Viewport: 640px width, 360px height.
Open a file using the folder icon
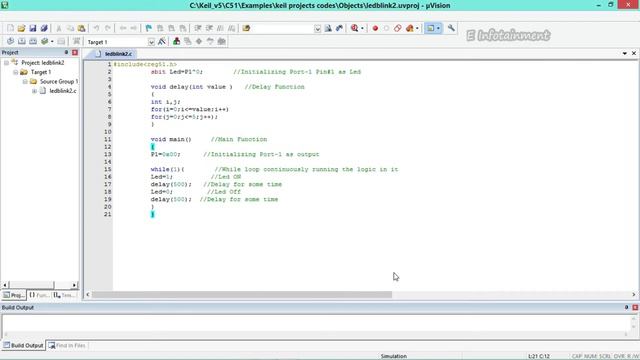pos(21,28)
